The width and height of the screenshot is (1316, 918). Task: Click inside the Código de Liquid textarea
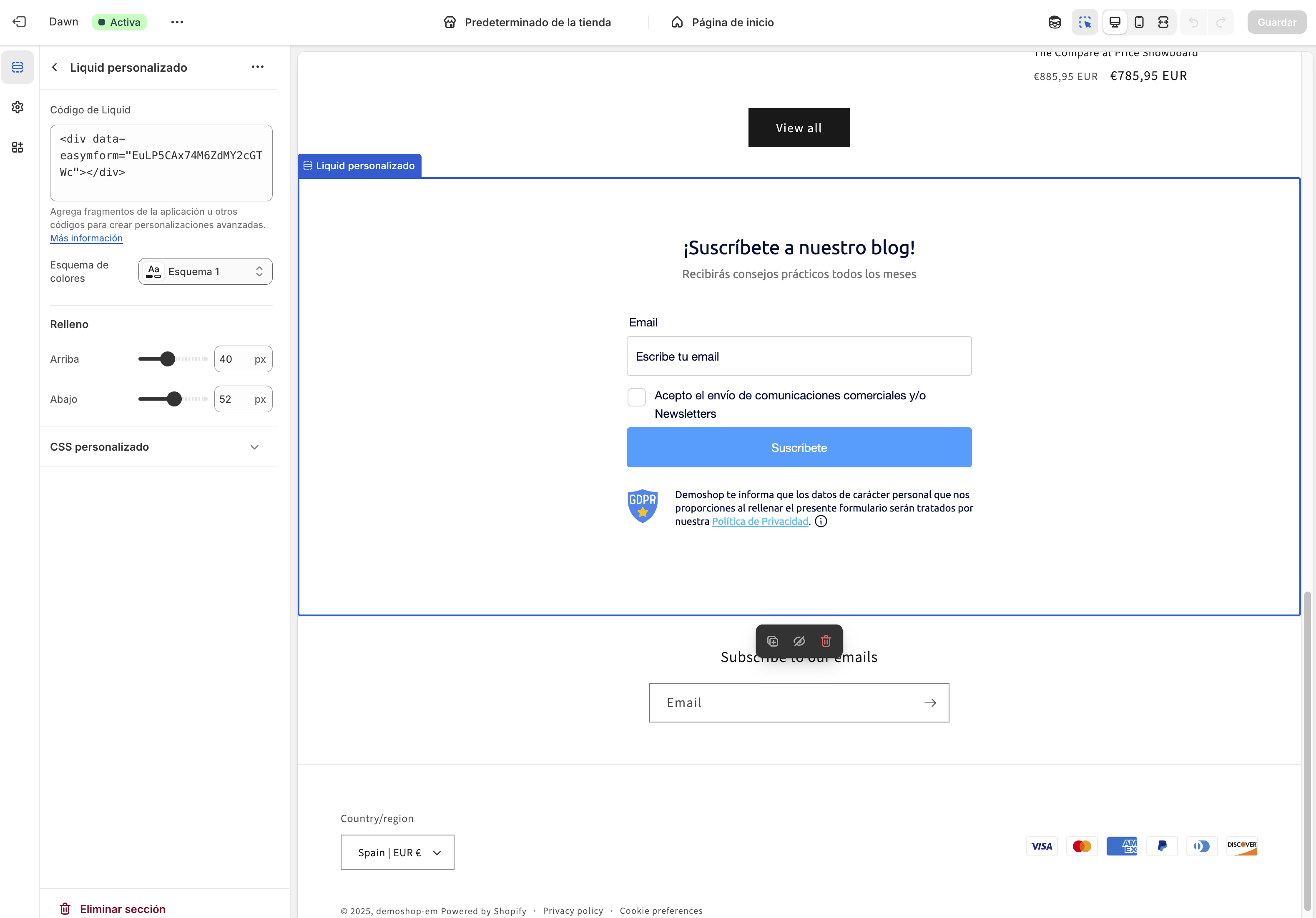(x=161, y=163)
